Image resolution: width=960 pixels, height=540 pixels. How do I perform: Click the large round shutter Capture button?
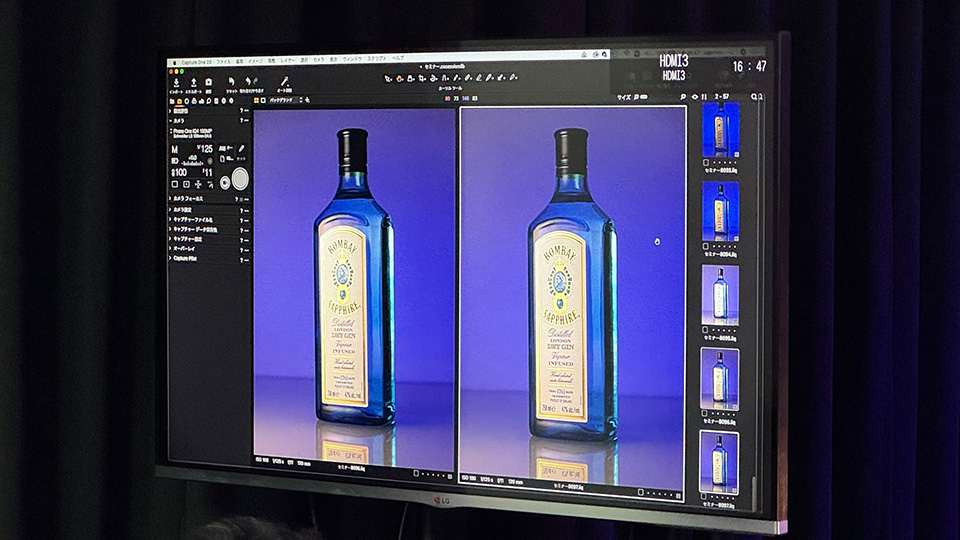240,179
